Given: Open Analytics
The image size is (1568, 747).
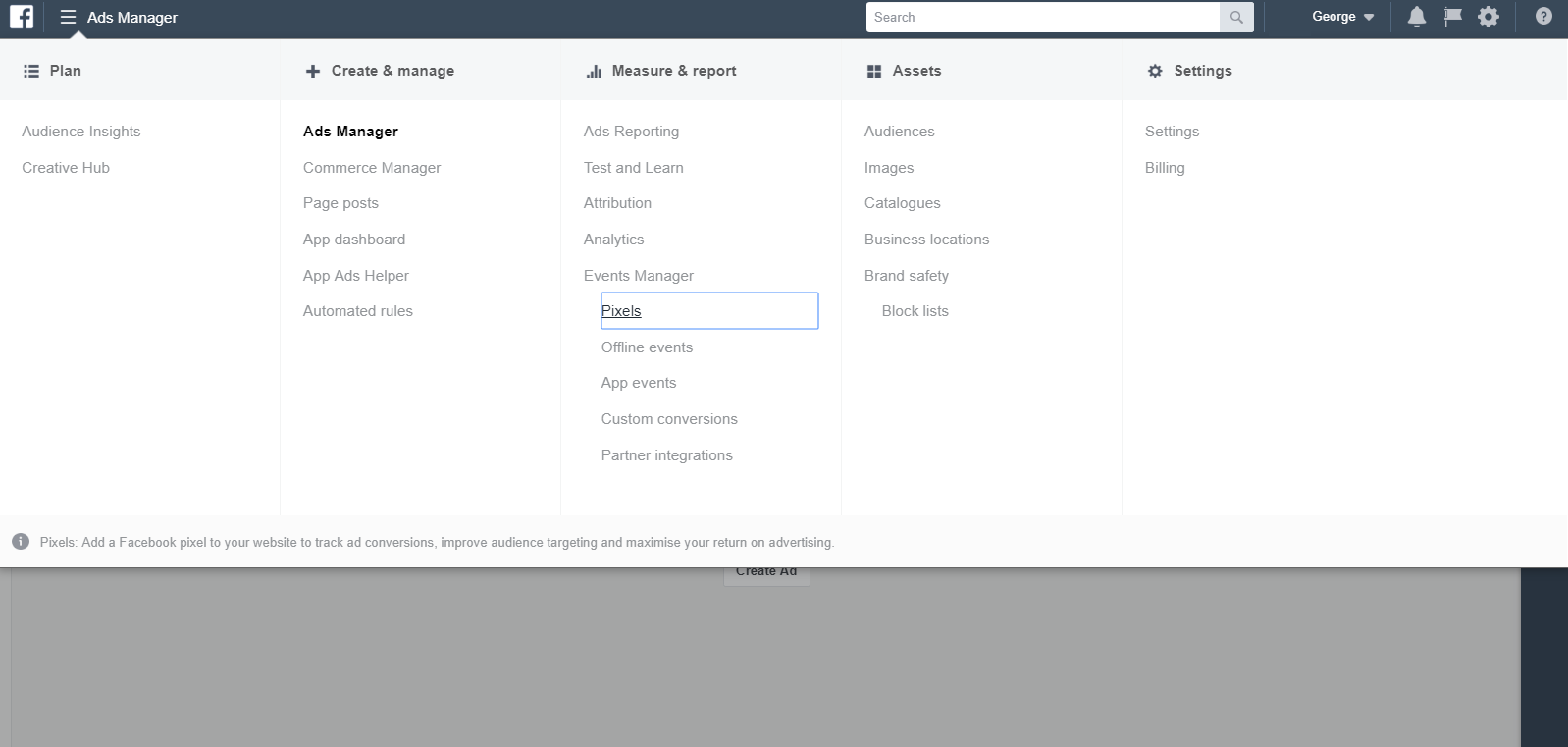Looking at the screenshot, I should click(x=613, y=240).
